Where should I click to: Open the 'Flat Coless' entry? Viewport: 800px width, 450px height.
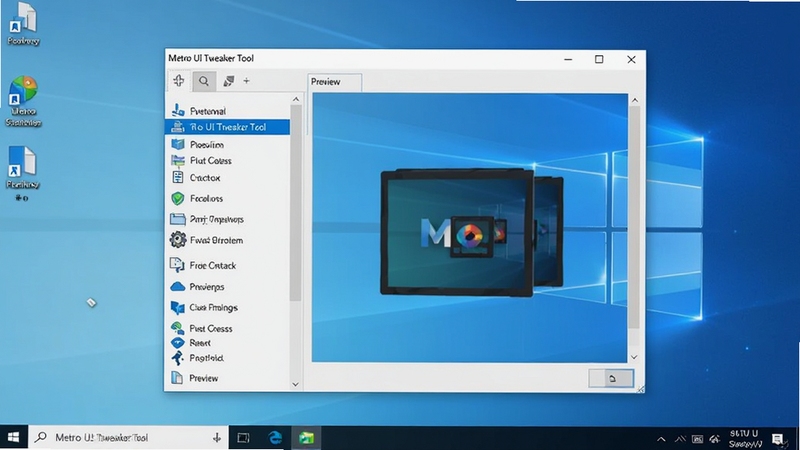tap(211, 161)
